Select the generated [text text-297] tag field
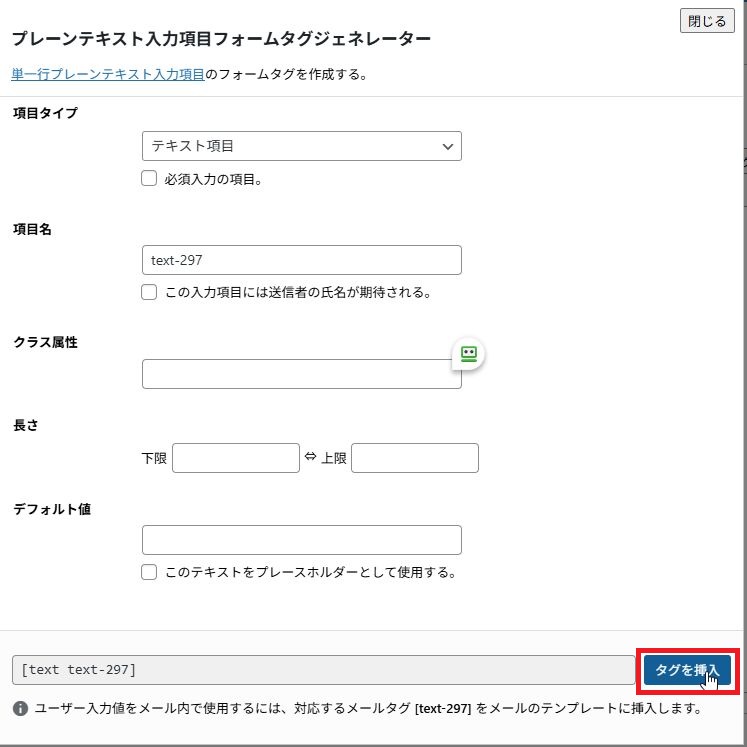The image size is (747, 747). (x=323, y=670)
